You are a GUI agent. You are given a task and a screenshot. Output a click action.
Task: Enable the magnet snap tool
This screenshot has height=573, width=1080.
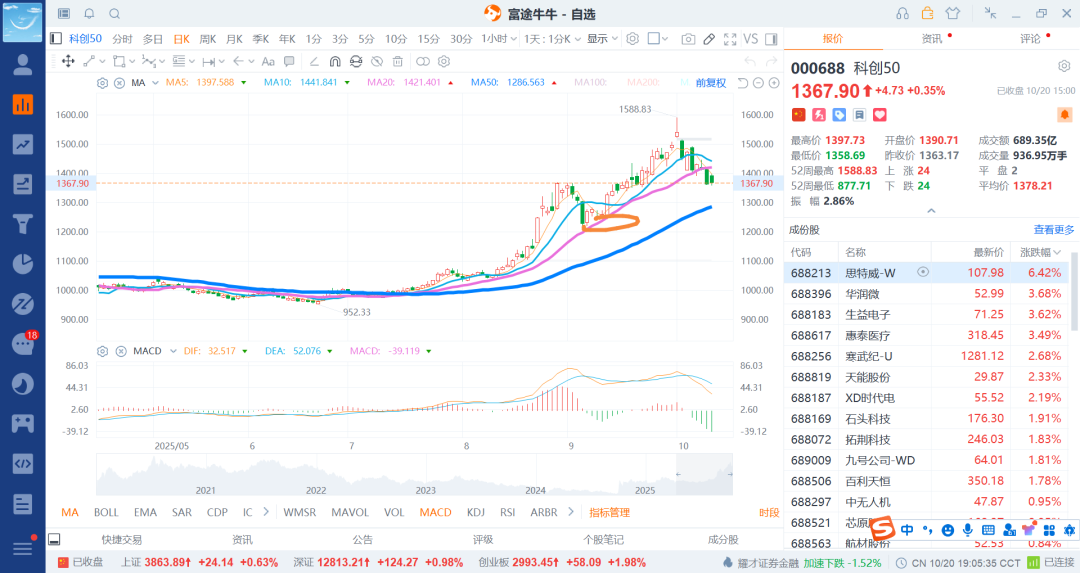335,61
